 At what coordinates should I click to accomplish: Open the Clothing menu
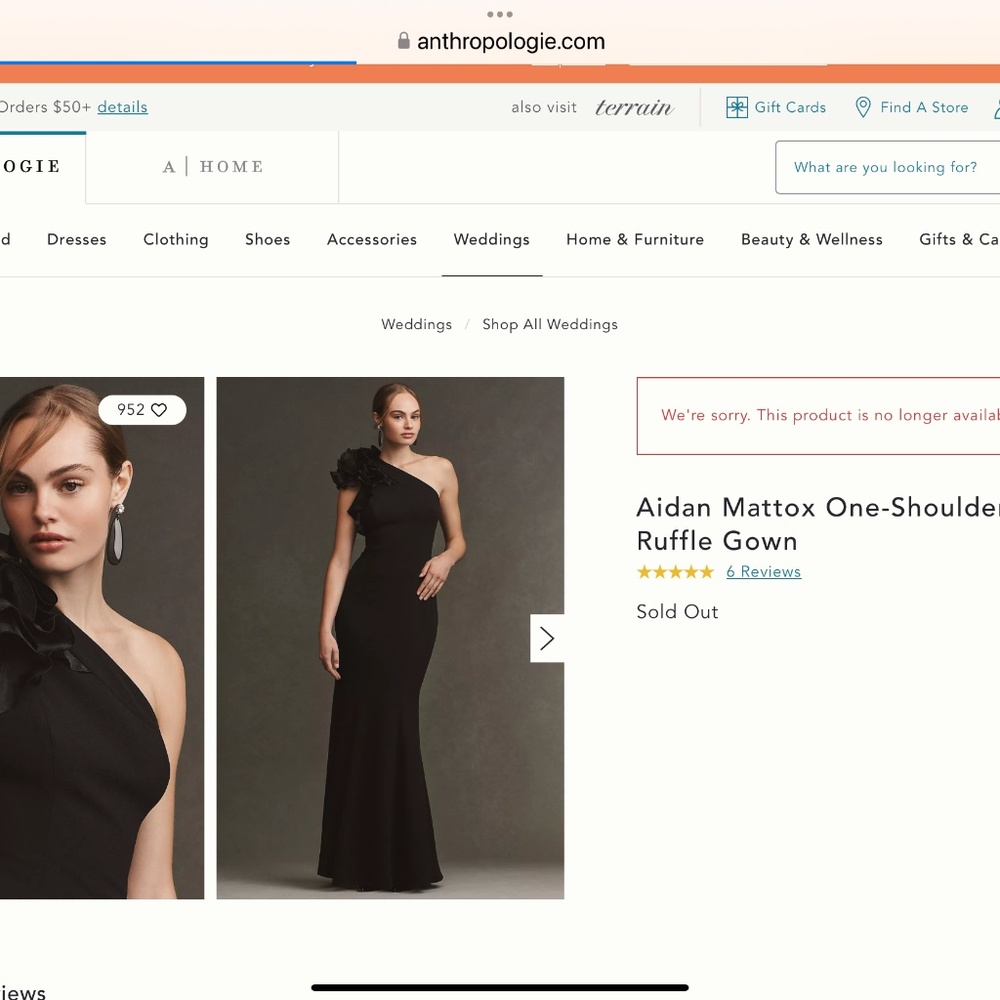(176, 240)
